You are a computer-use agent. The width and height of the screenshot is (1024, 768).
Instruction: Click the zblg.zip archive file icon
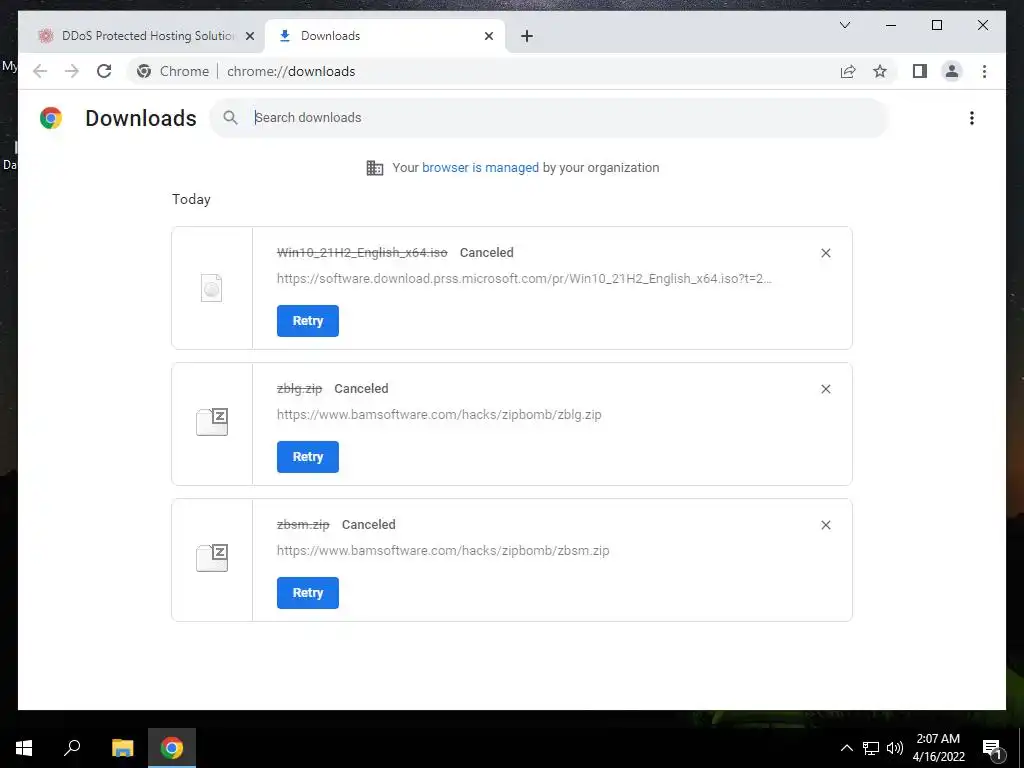click(x=212, y=422)
